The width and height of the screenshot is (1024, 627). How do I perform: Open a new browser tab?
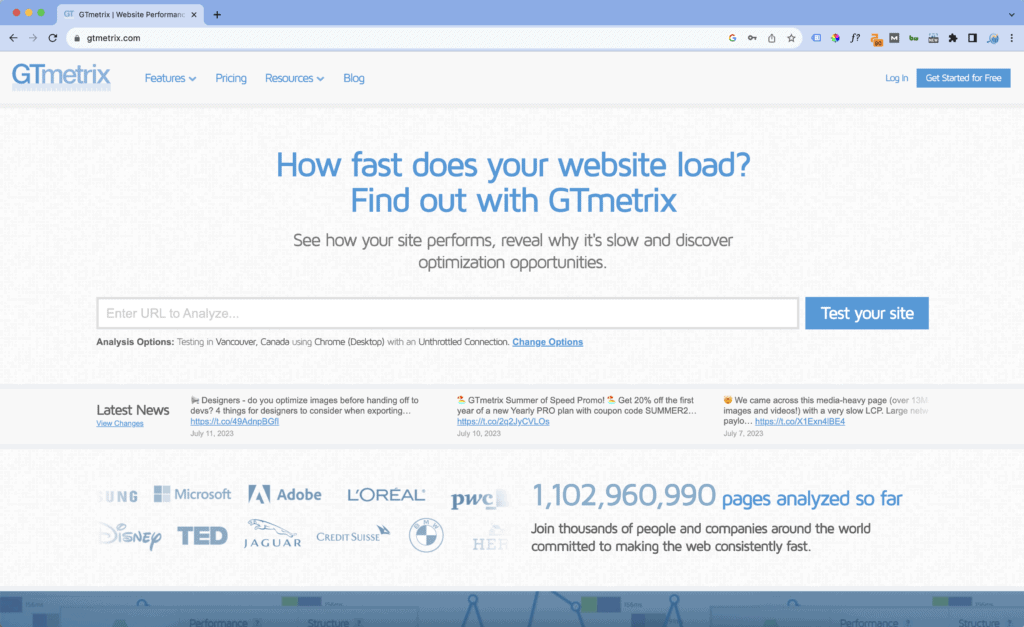(x=217, y=14)
